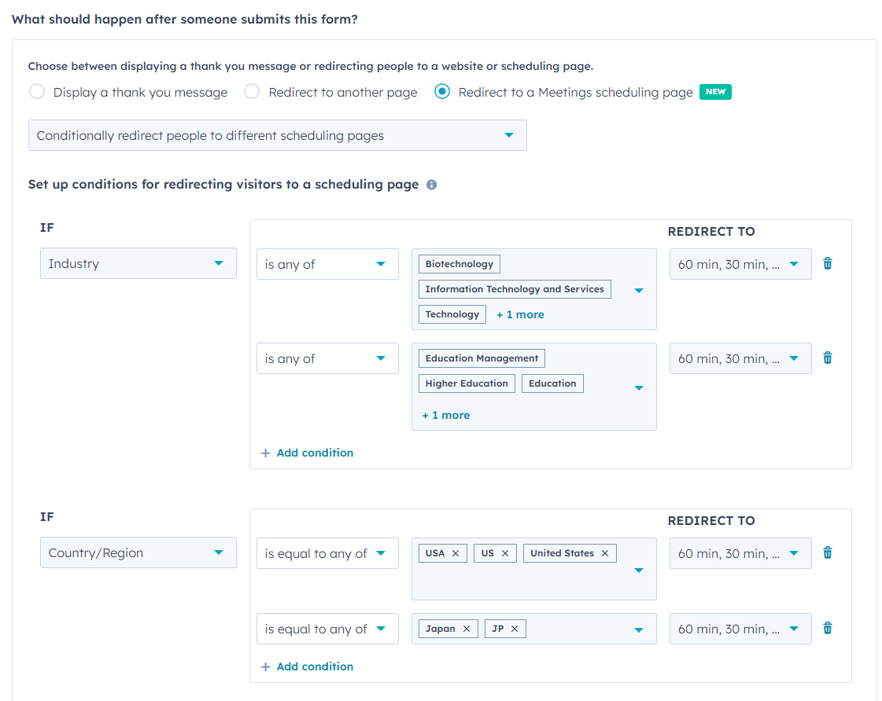Click trash icon for Japan condition

[827, 629]
